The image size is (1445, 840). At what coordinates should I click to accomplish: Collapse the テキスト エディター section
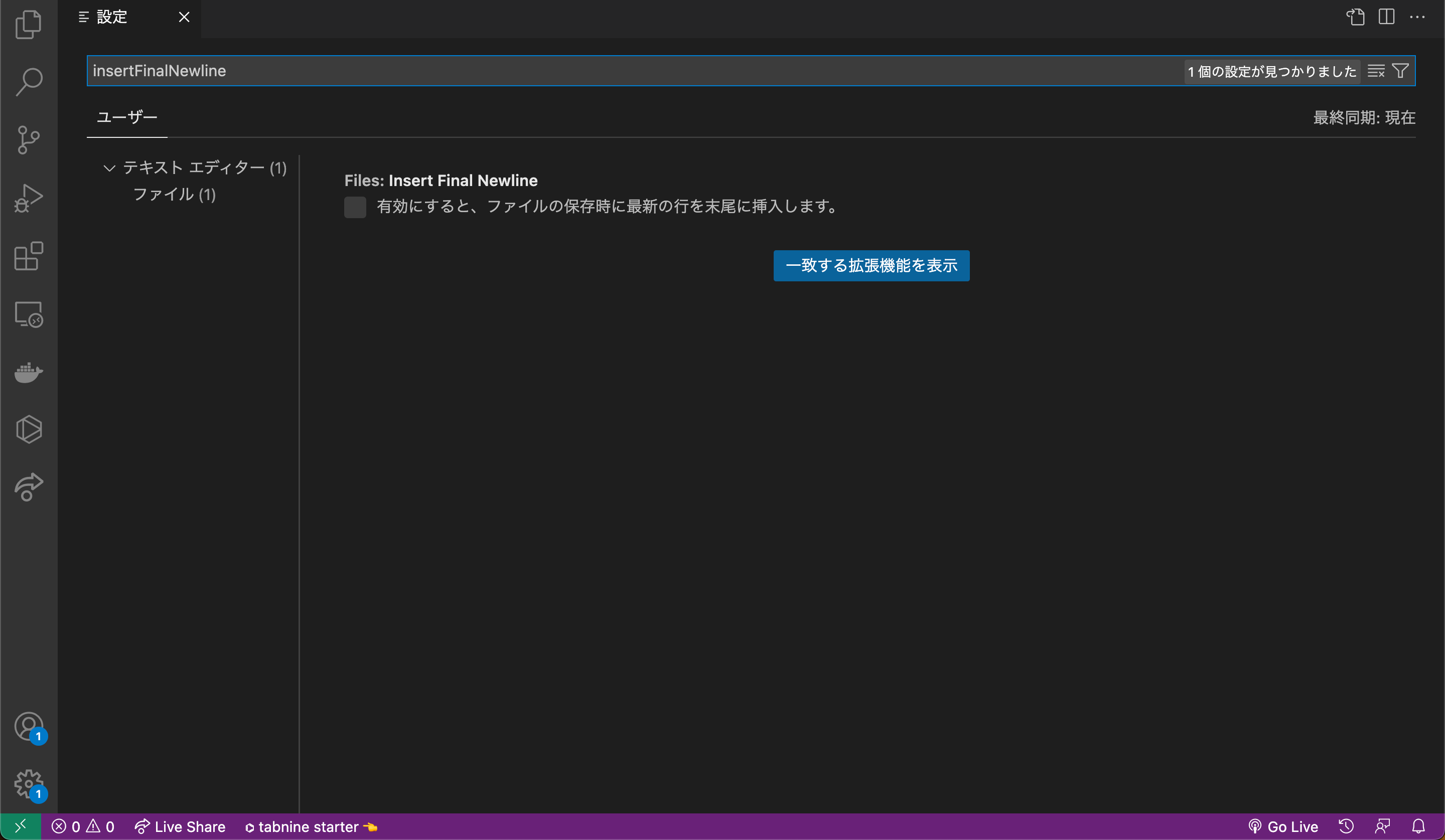[109, 168]
